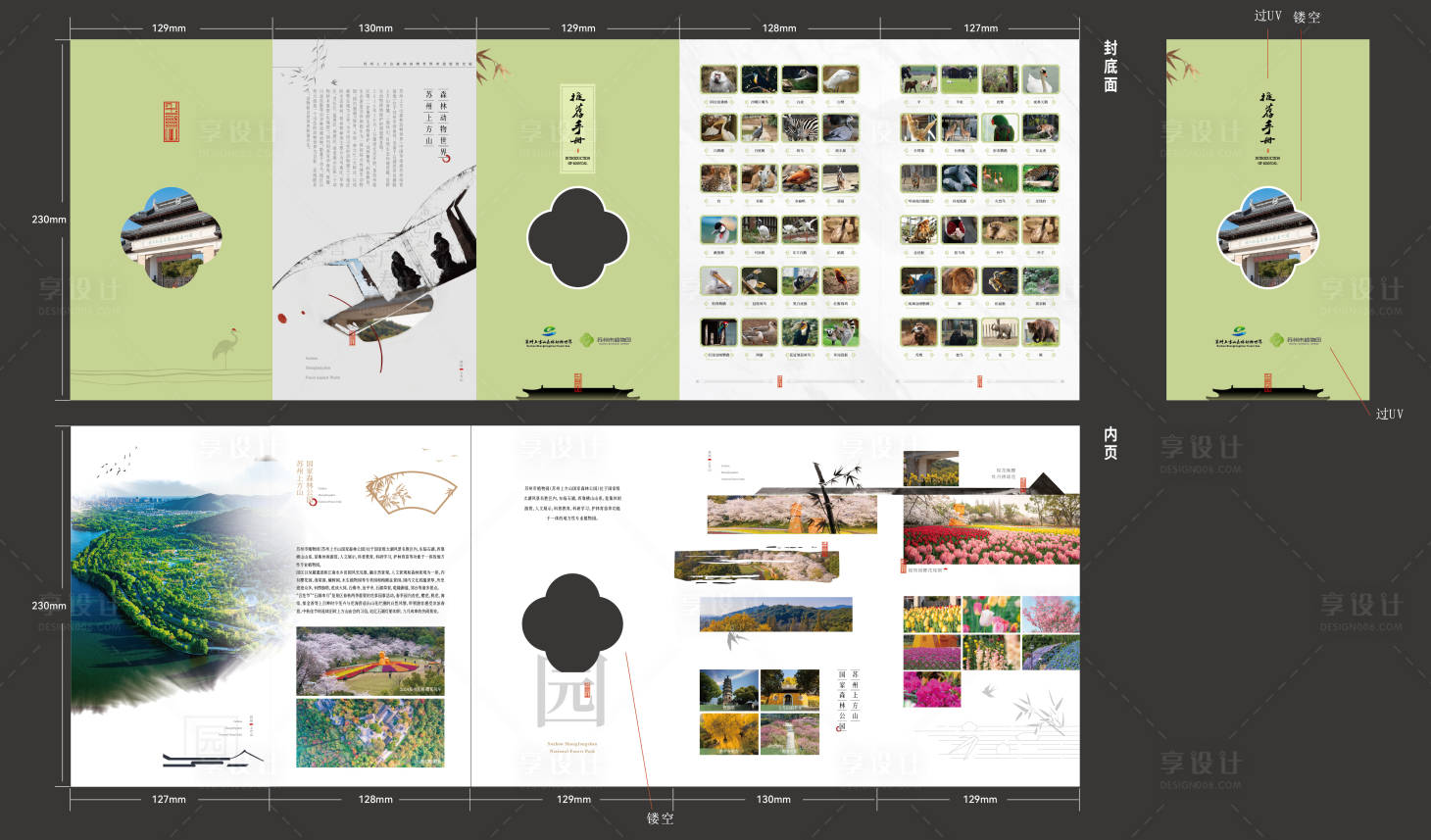
Task: Click the 过UV label at top right
Action: pyautogui.click(x=1266, y=16)
